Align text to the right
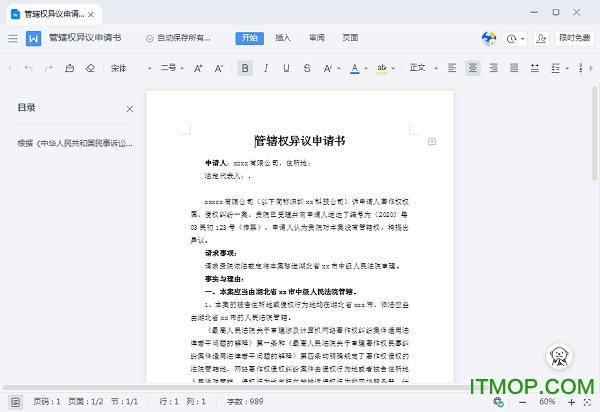This screenshot has height=412, width=600. point(494,68)
